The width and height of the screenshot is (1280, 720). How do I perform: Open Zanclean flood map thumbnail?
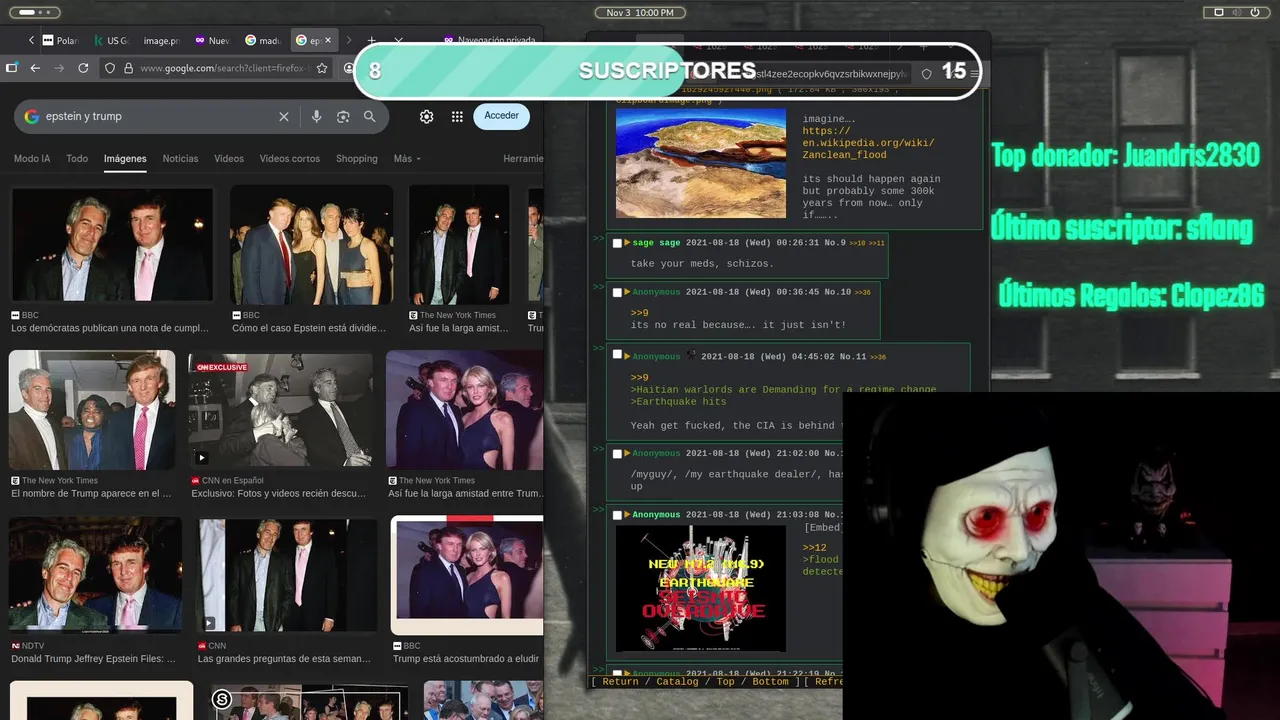(701, 163)
